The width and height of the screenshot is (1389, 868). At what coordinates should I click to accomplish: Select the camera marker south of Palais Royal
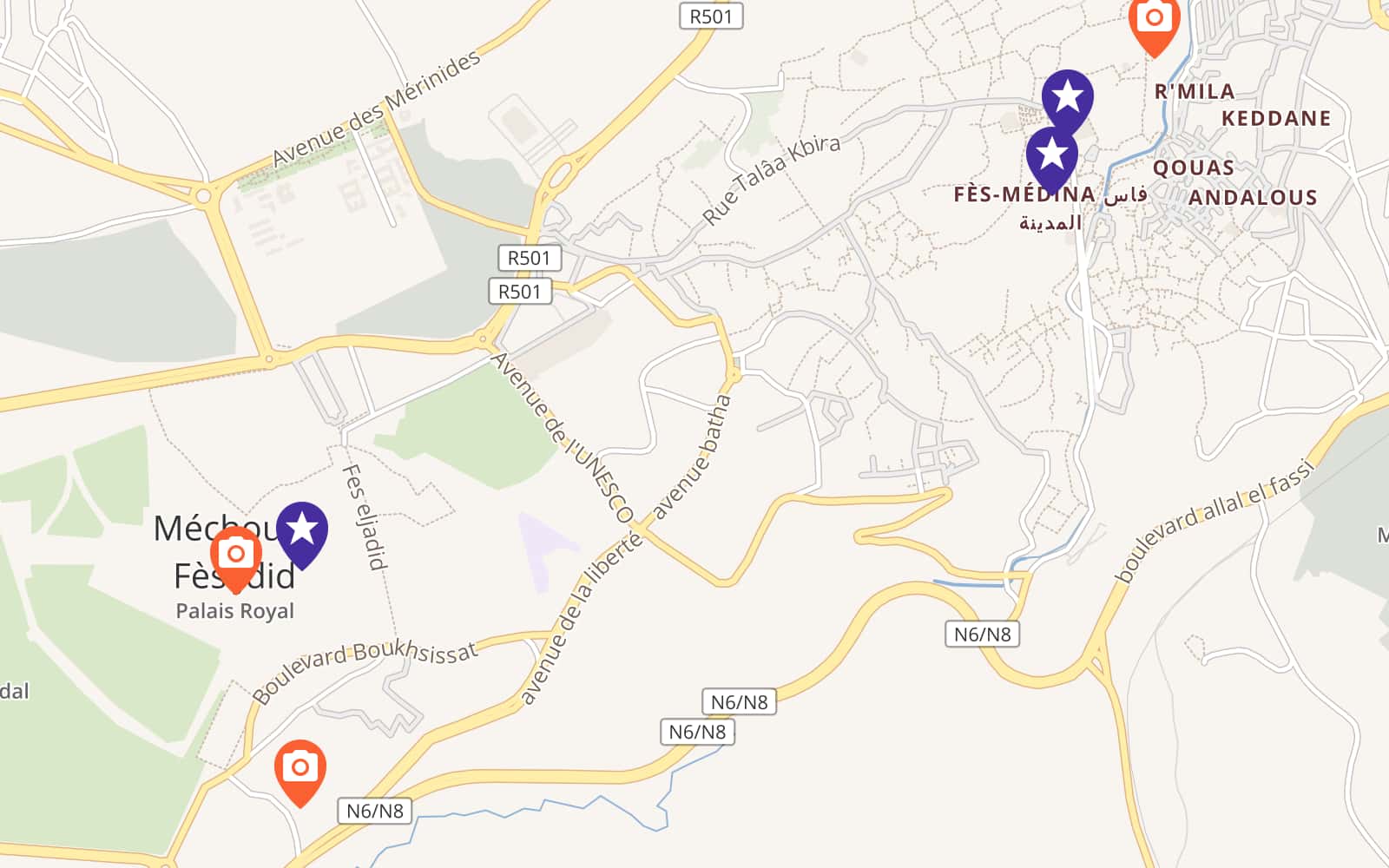(x=300, y=769)
